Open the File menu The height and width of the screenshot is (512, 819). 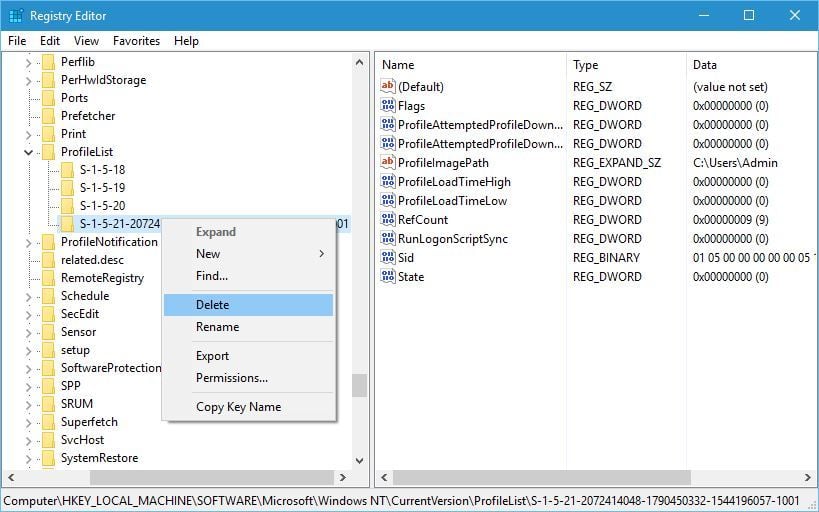pos(17,41)
